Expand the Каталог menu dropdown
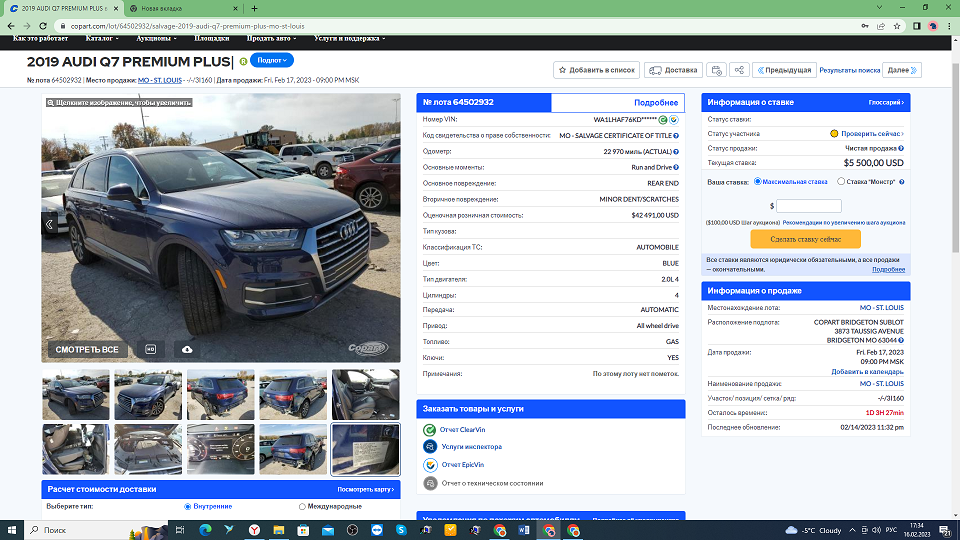 tap(102, 39)
